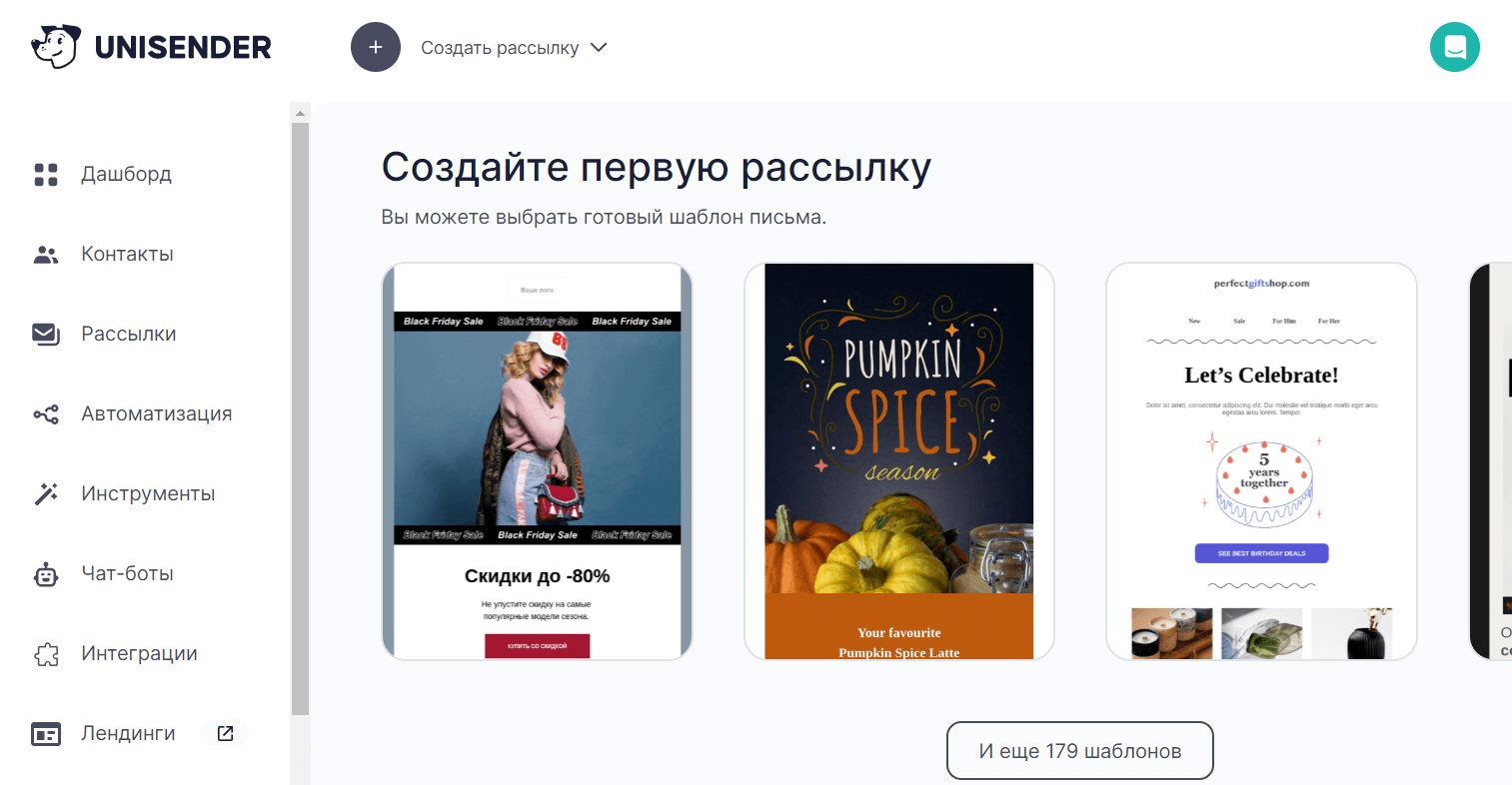Image resolution: width=1512 pixels, height=785 pixels.
Task: Click the Рассылки envelope icon
Action: click(46, 334)
